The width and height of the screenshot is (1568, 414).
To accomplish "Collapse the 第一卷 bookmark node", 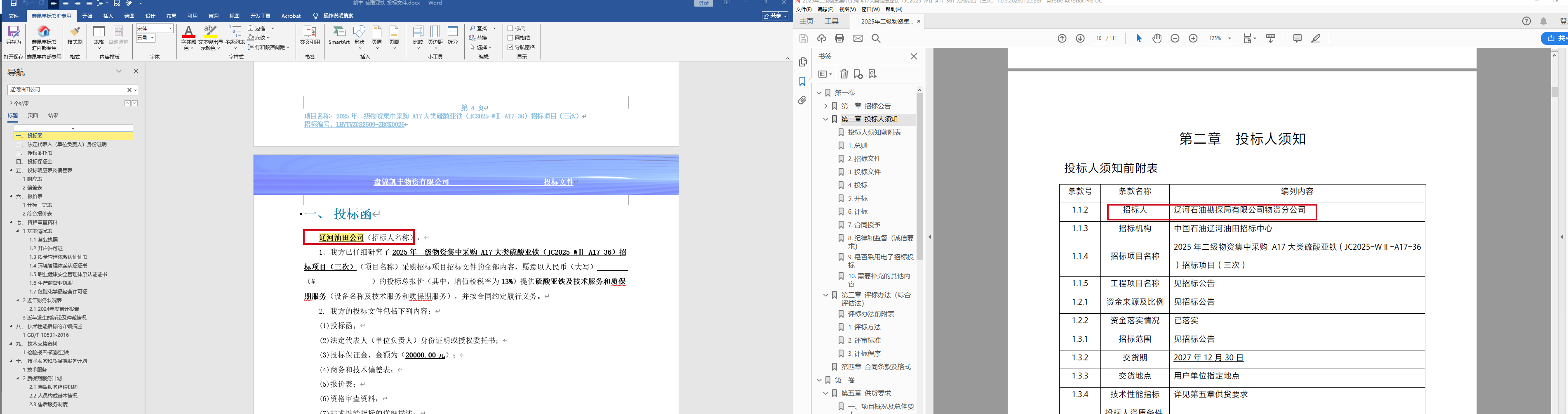I will click(x=819, y=93).
